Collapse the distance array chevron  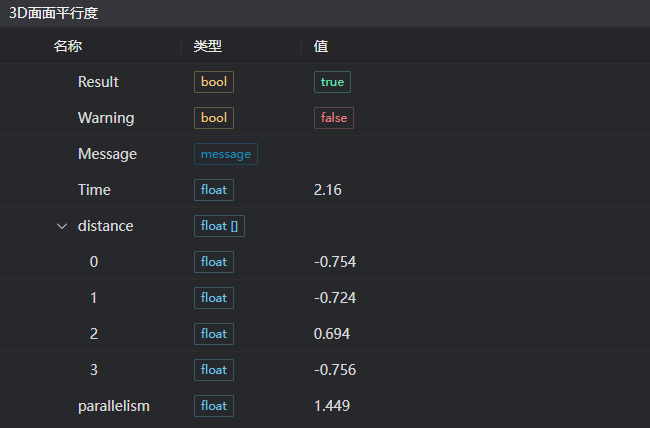coord(62,226)
